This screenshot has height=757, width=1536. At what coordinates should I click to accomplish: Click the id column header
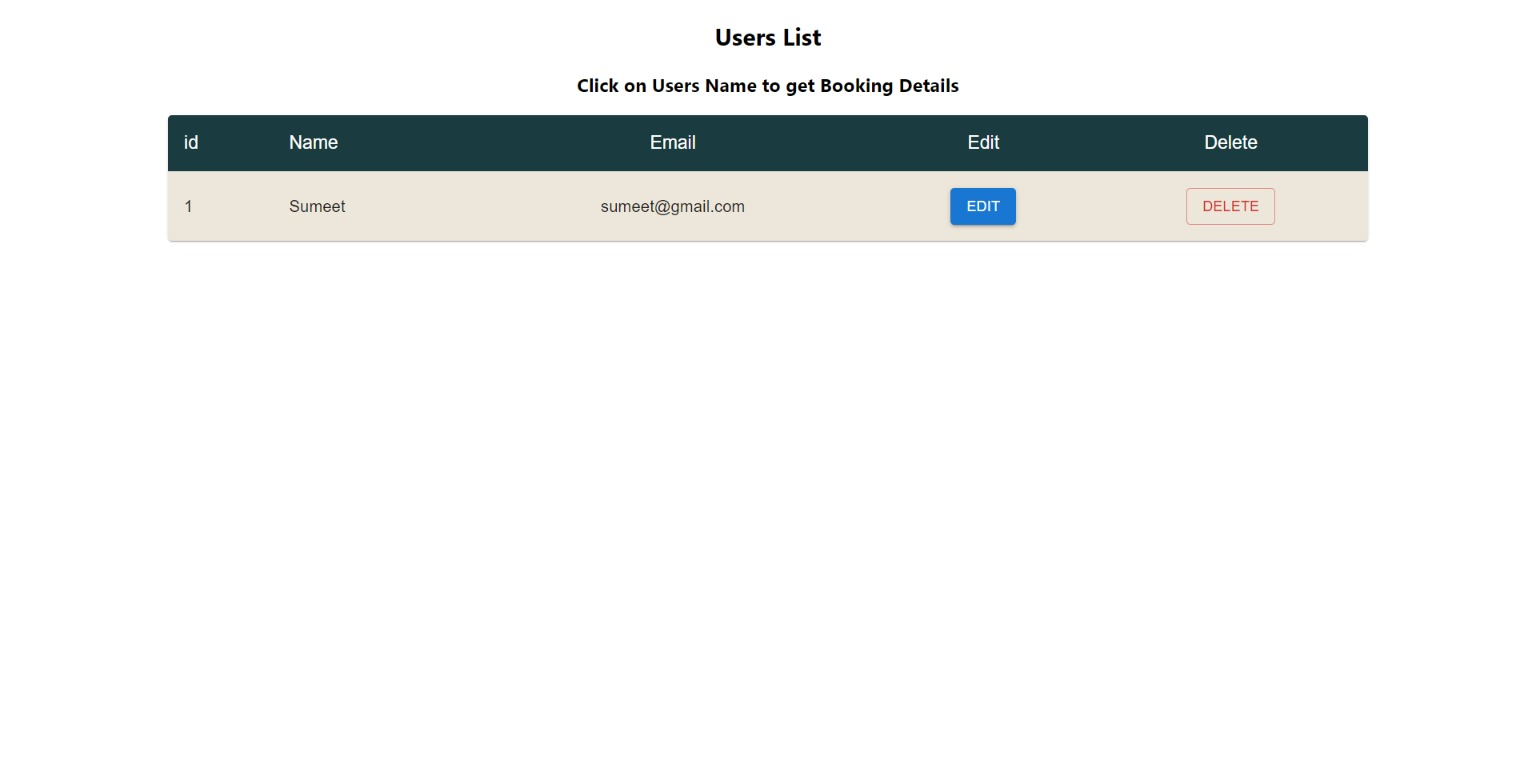(191, 142)
